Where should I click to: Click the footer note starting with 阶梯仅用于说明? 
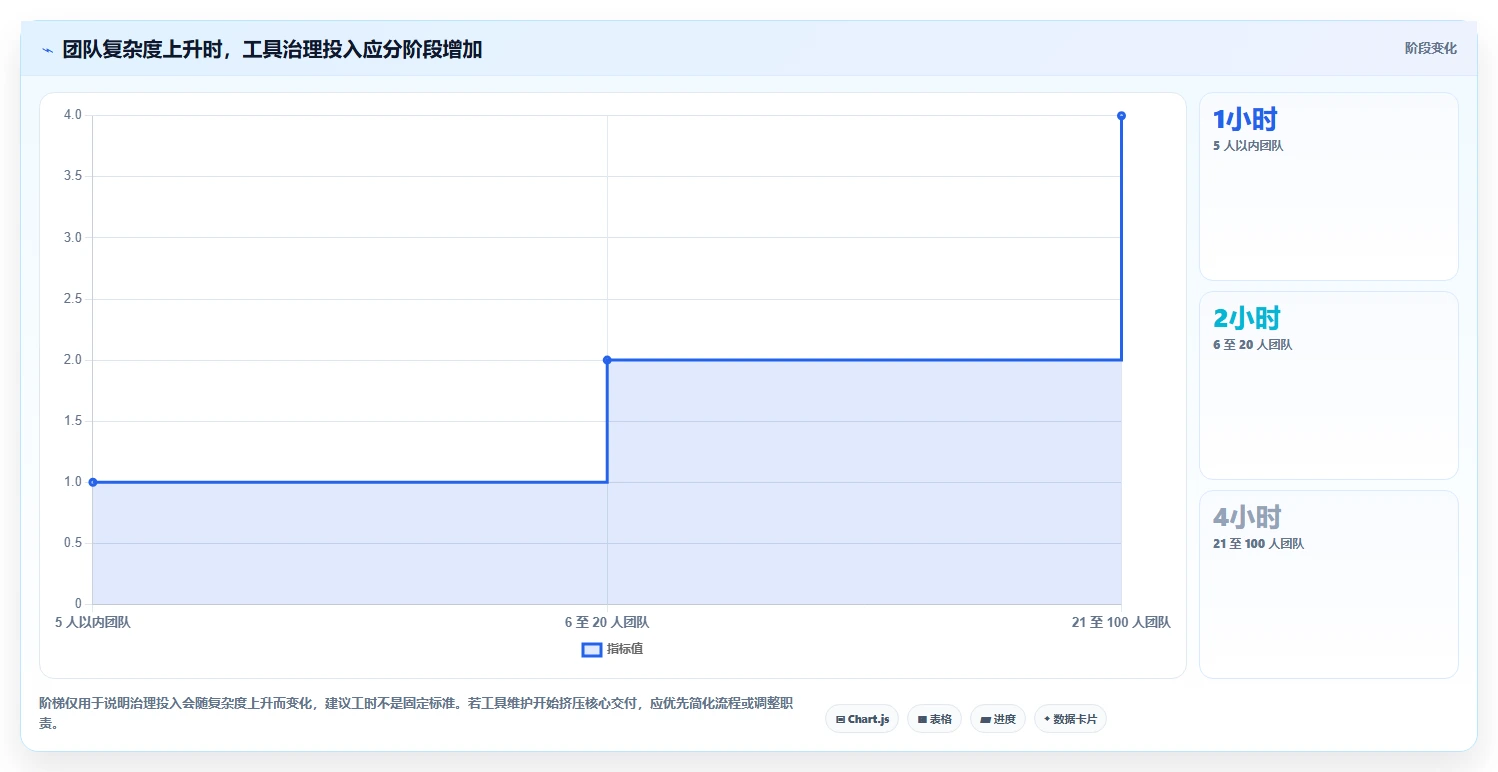point(416,713)
